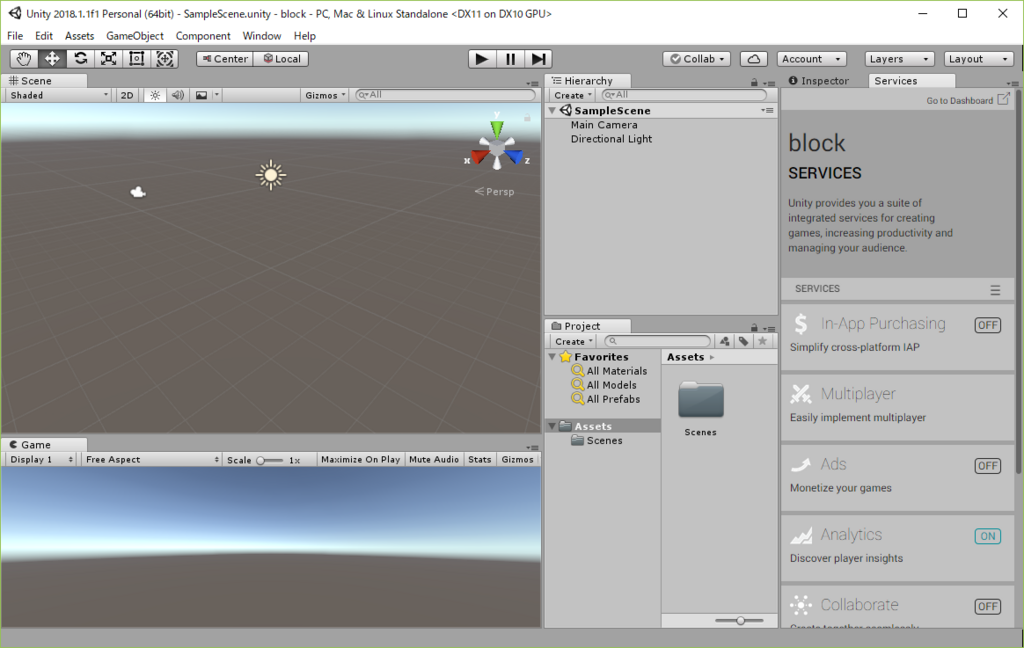Lock the Project panel

tap(754, 327)
